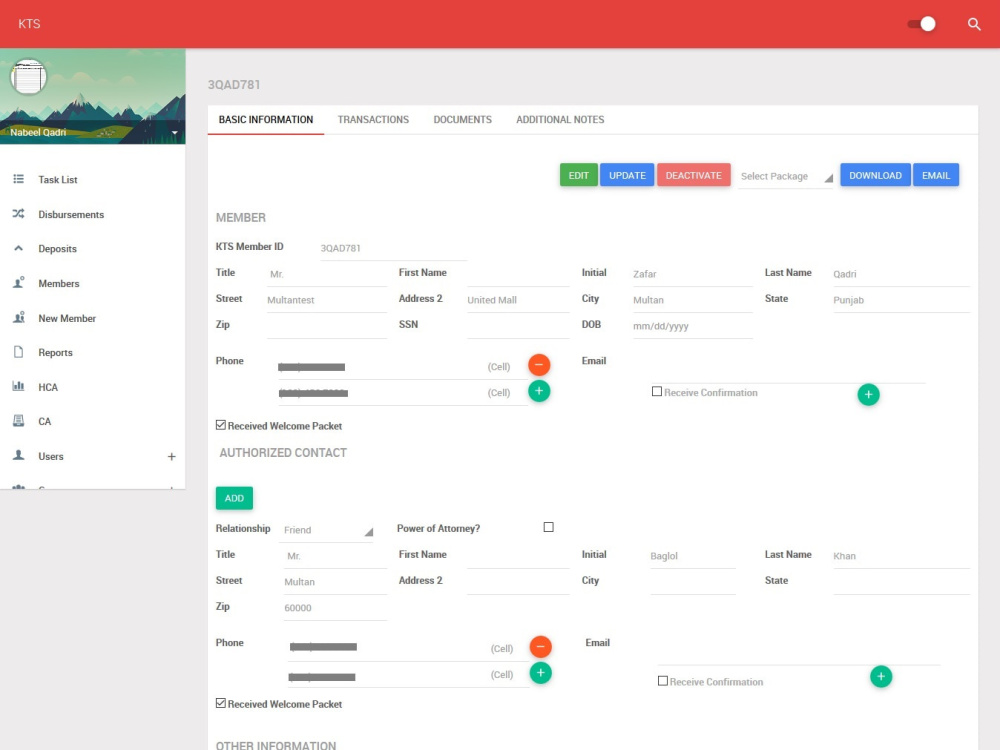Click the green Edit button

point(578,175)
